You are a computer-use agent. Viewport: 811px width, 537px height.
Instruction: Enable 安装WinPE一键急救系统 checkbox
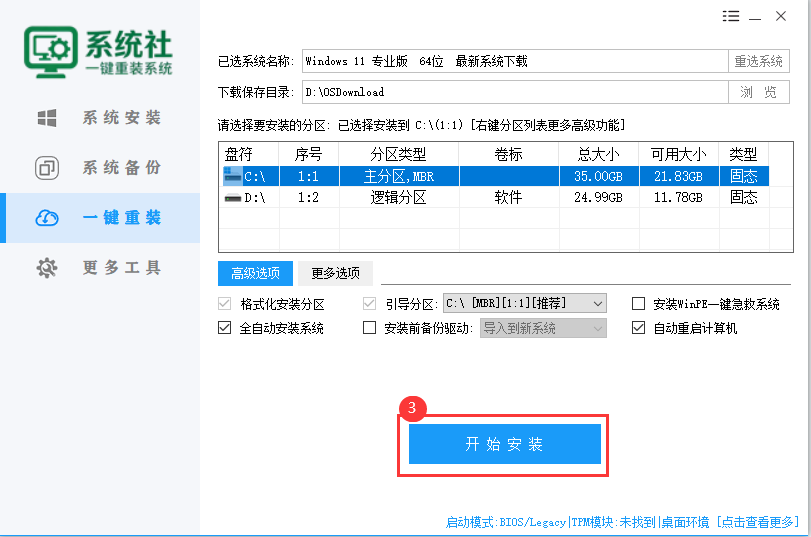point(639,304)
